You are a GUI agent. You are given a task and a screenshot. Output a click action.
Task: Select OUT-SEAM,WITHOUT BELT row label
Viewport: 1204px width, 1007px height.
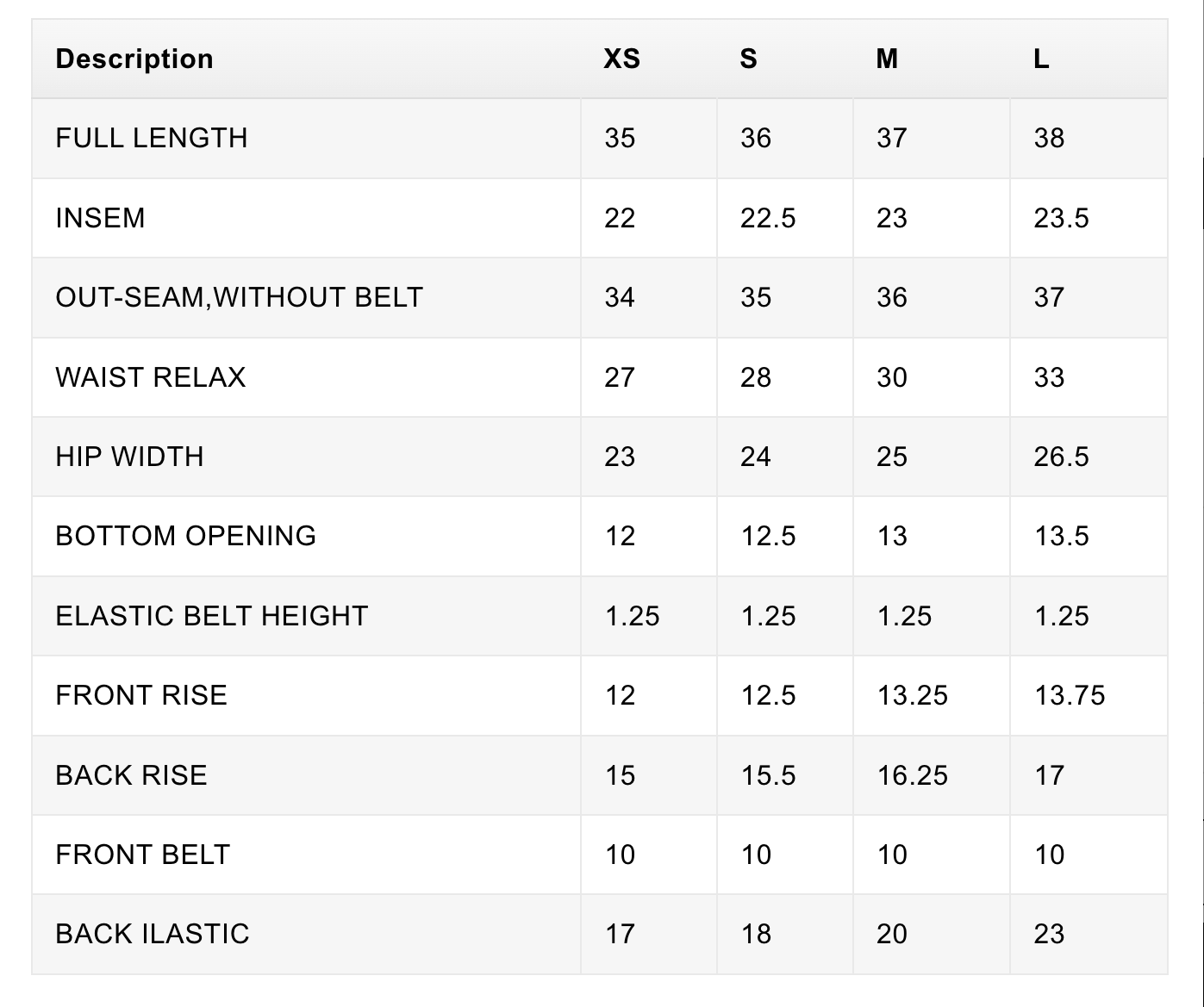(240, 297)
